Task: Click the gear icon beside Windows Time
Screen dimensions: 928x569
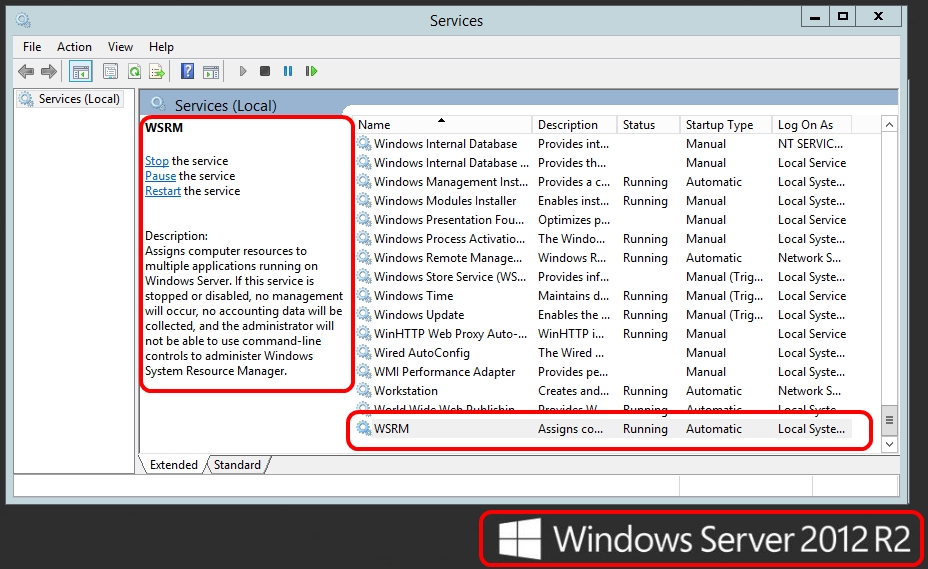Action: pyautogui.click(x=364, y=295)
